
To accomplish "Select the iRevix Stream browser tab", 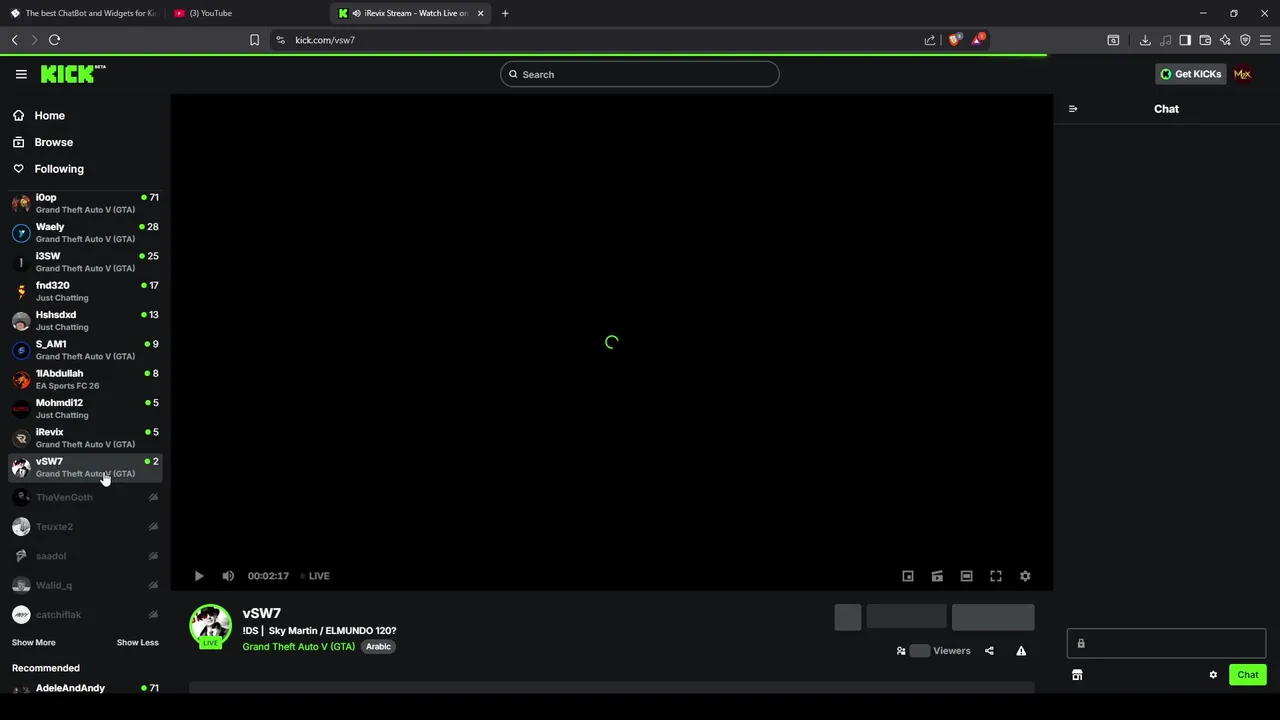I will (x=410, y=13).
